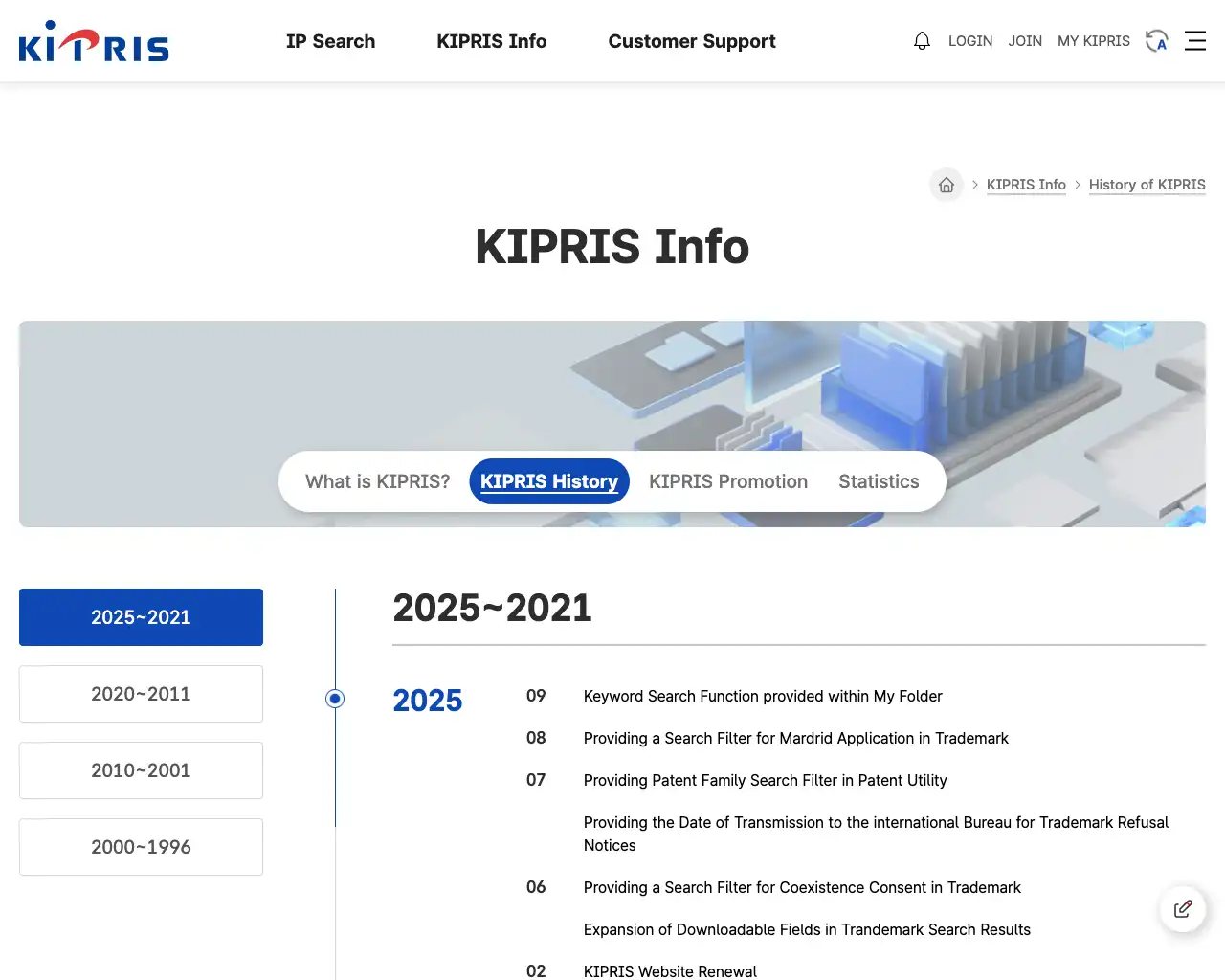
Task: Open the Customer Support menu
Action: click(x=692, y=41)
